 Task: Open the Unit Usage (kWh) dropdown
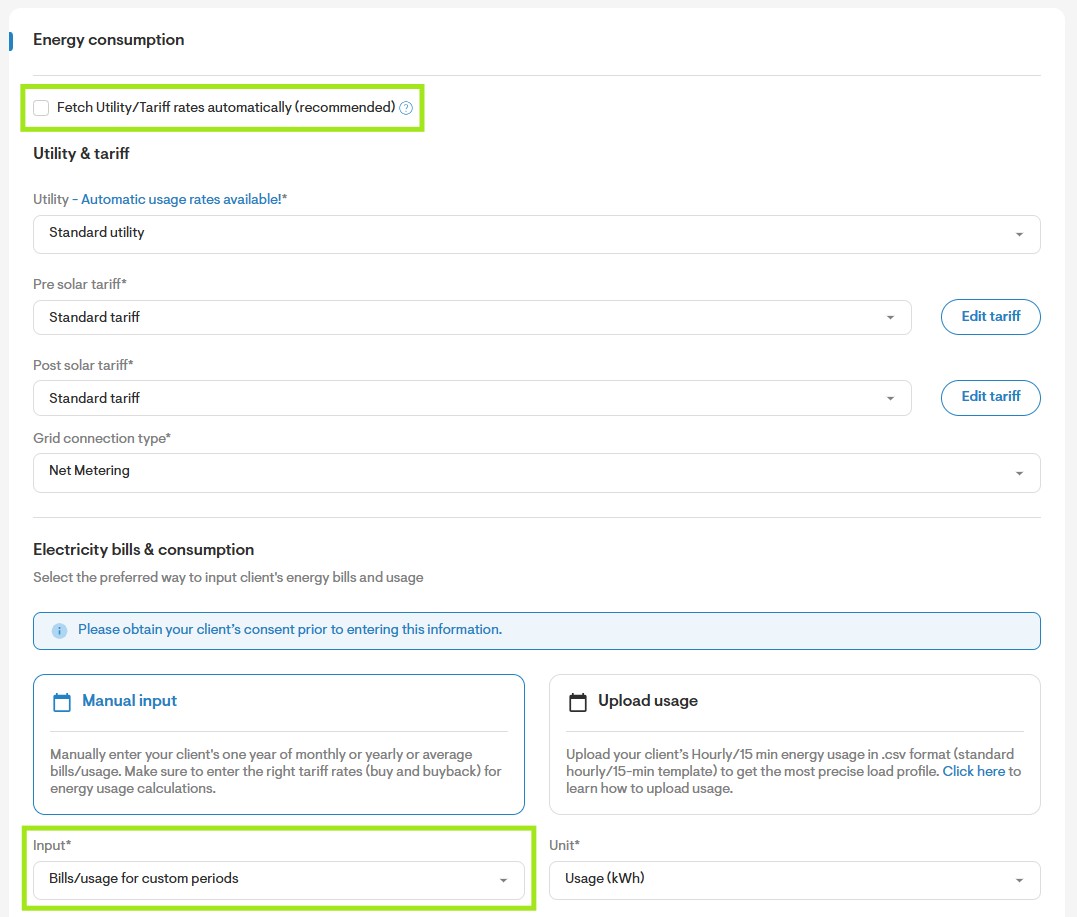tap(795, 880)
